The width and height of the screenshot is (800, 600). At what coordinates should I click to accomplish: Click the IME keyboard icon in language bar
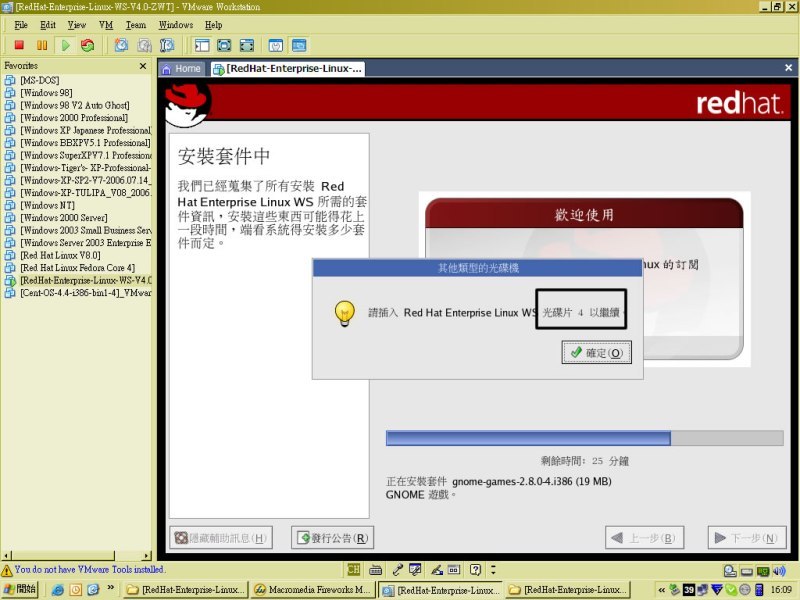(376, 569)
